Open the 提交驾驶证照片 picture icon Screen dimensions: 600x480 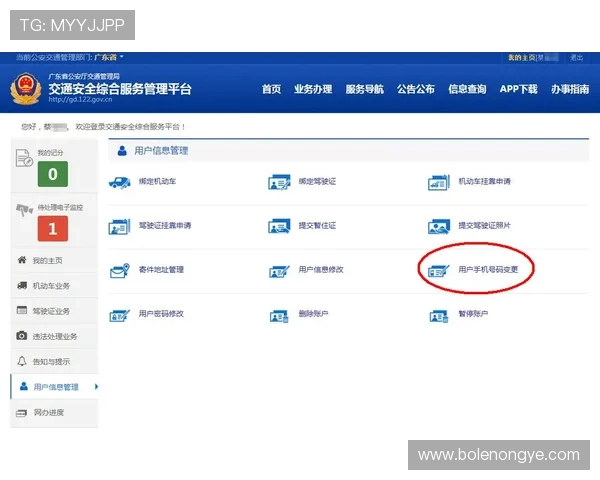(439, 226)
